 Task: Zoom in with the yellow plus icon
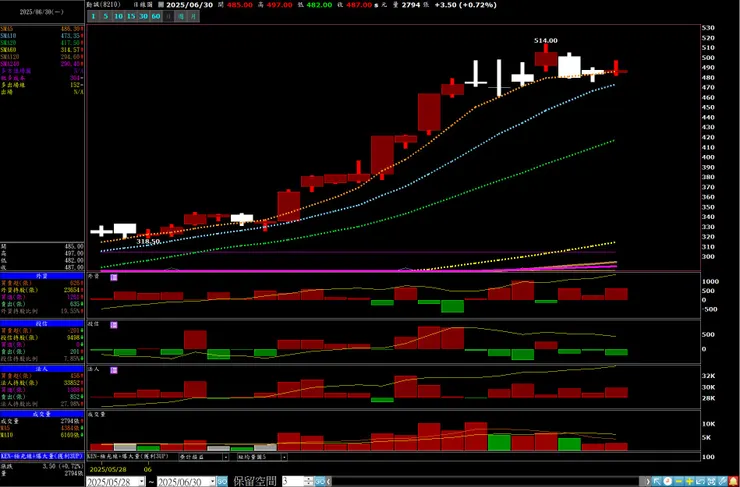(x=690, y=481)
